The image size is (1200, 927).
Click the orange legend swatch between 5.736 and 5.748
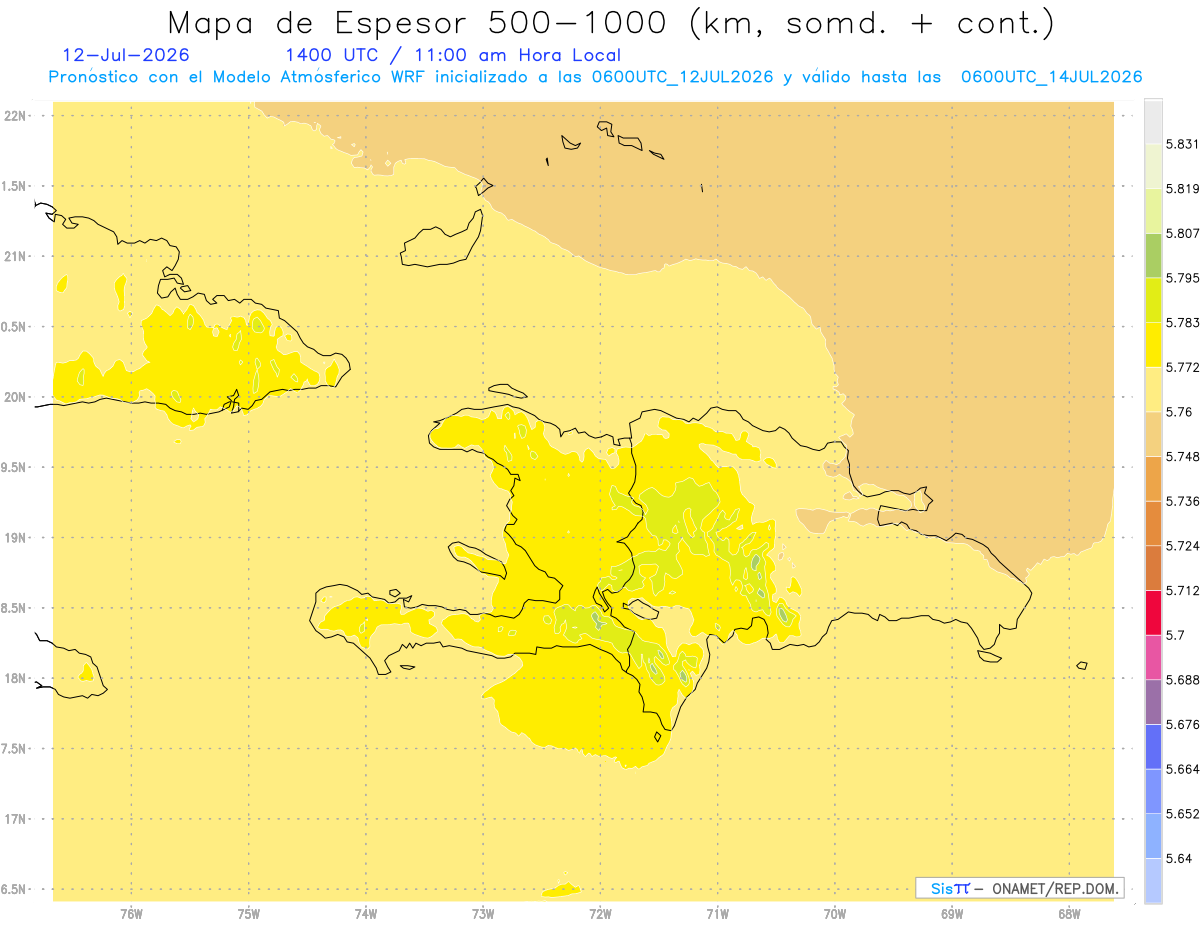[1153, 478]
